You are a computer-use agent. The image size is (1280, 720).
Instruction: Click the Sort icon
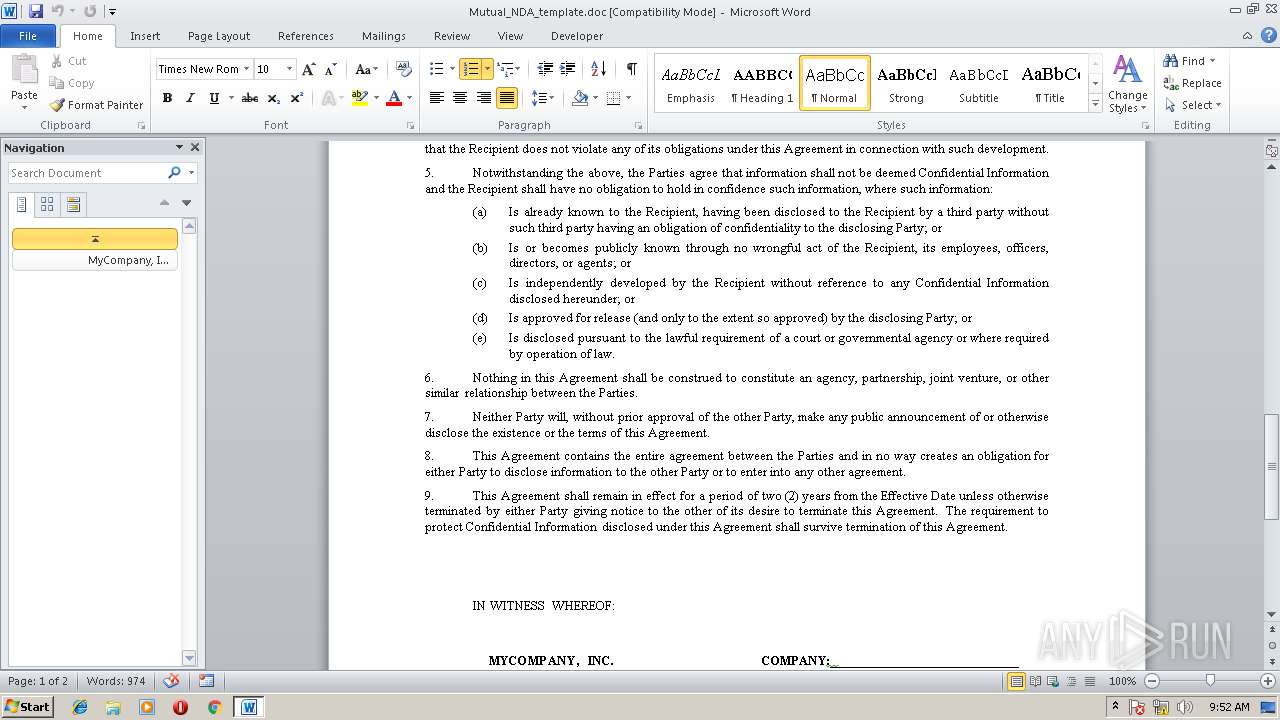point(598,69)
